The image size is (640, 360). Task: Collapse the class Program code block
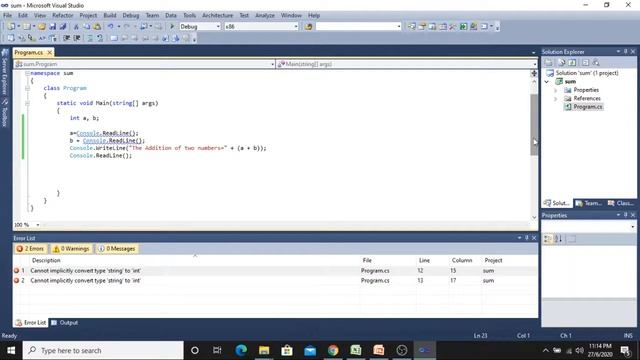coord(27,88)
